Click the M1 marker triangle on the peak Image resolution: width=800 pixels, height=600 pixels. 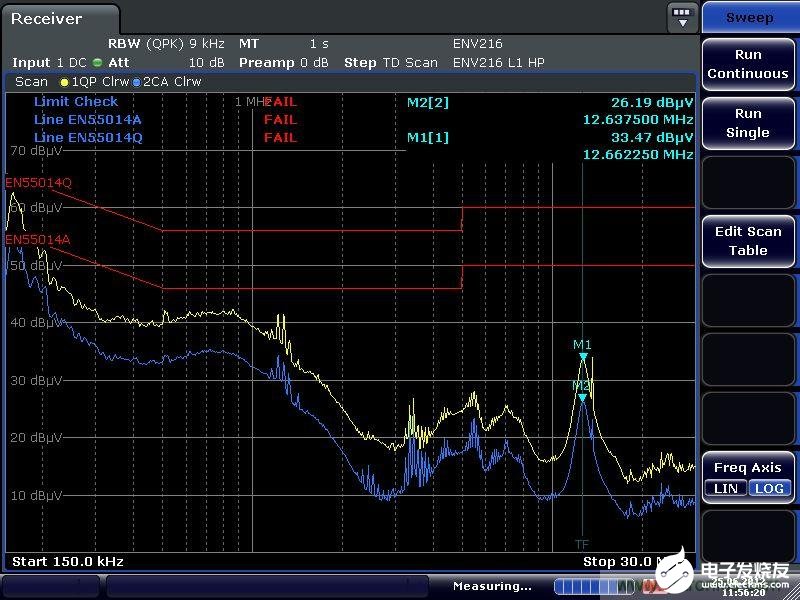583,357
